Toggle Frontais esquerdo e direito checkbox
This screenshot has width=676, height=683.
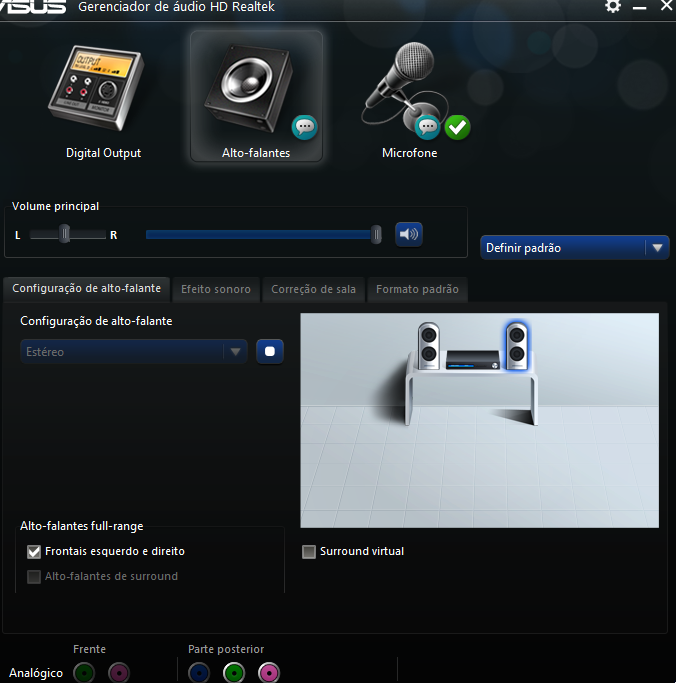pyautogui.click(x=34, y=551)
